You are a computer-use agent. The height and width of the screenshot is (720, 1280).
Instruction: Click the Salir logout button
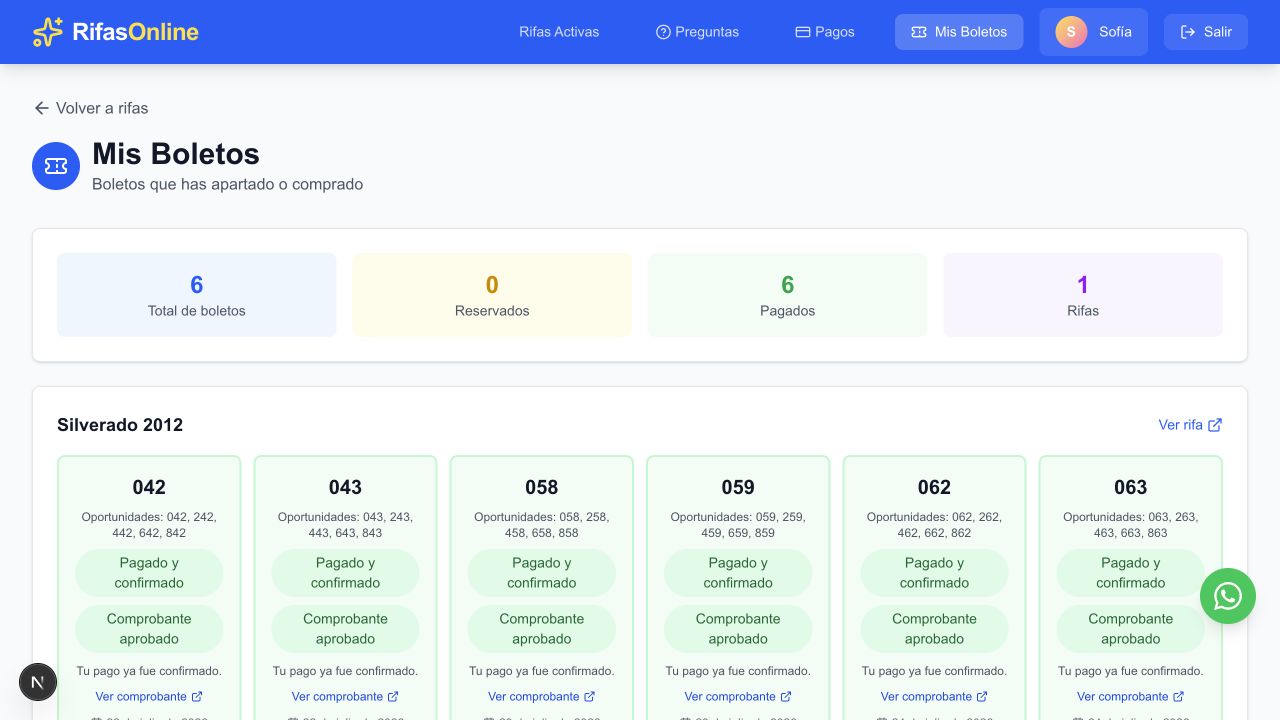click(x=1206, y=32)
